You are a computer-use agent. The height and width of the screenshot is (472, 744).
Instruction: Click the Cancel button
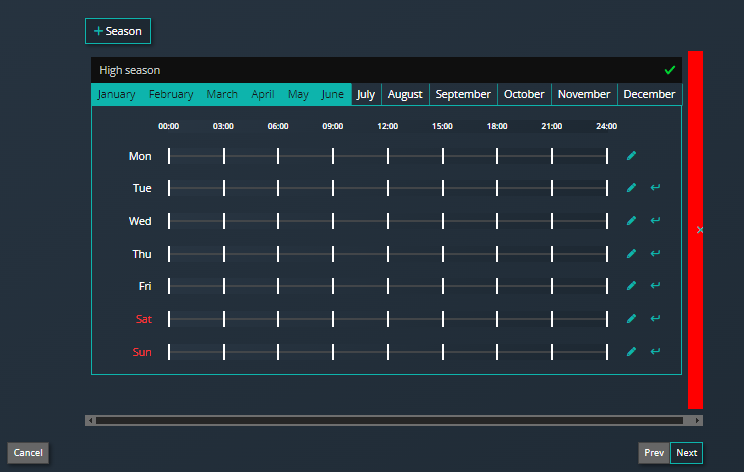pyautogui.click(x=28, y=453)
